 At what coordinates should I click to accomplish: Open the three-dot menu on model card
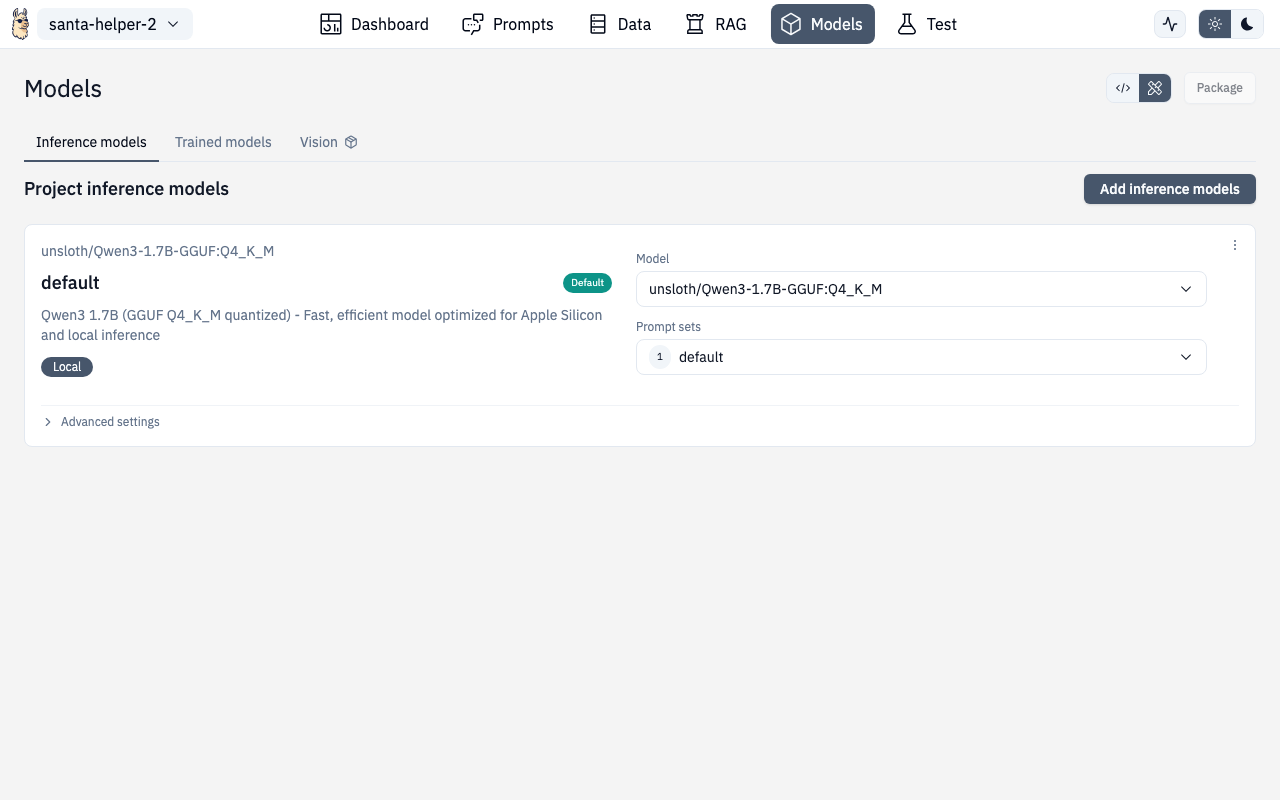pyautogui.click(x=1235, y=245)
